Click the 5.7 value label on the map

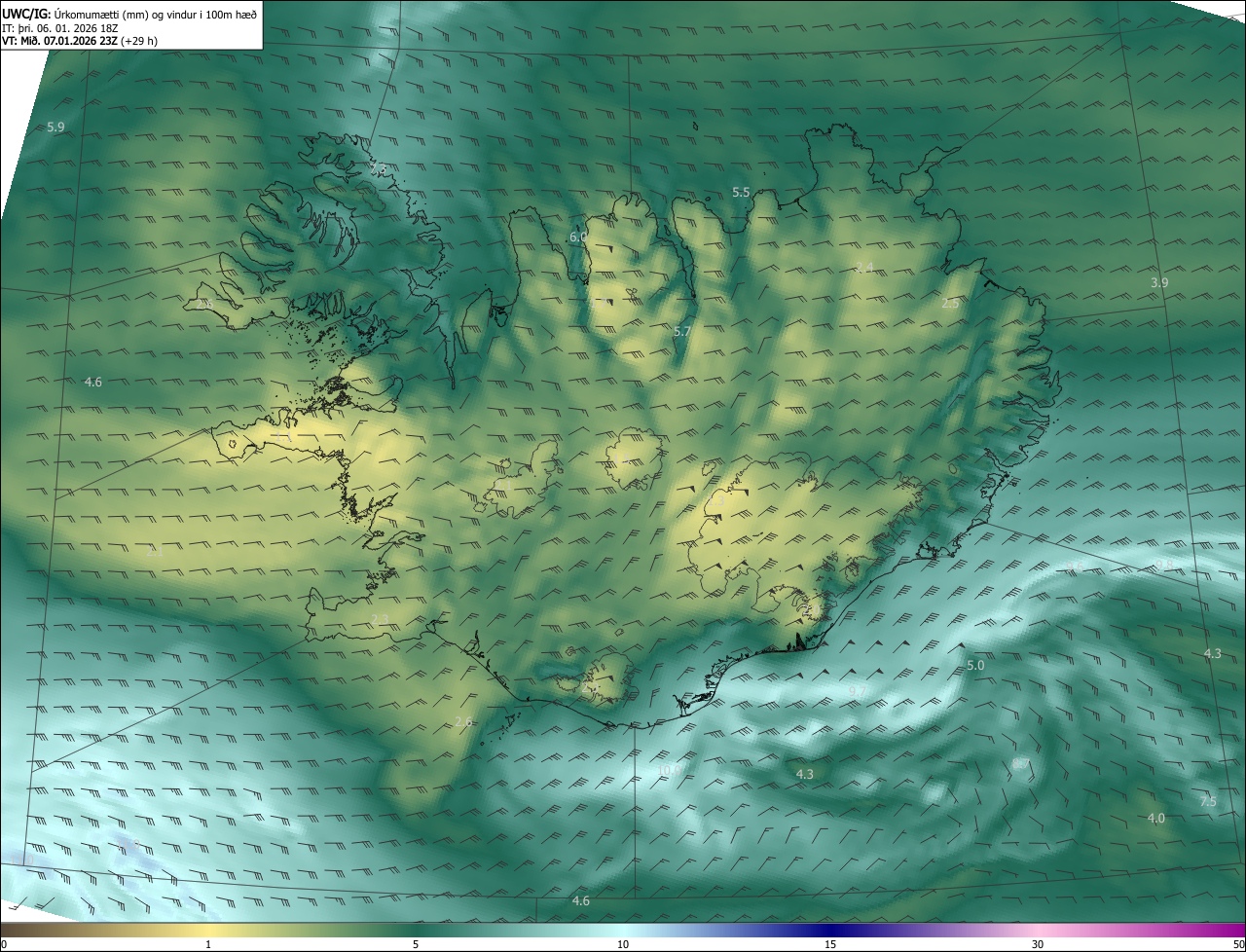pyautogui.click(x=682, y=332)
